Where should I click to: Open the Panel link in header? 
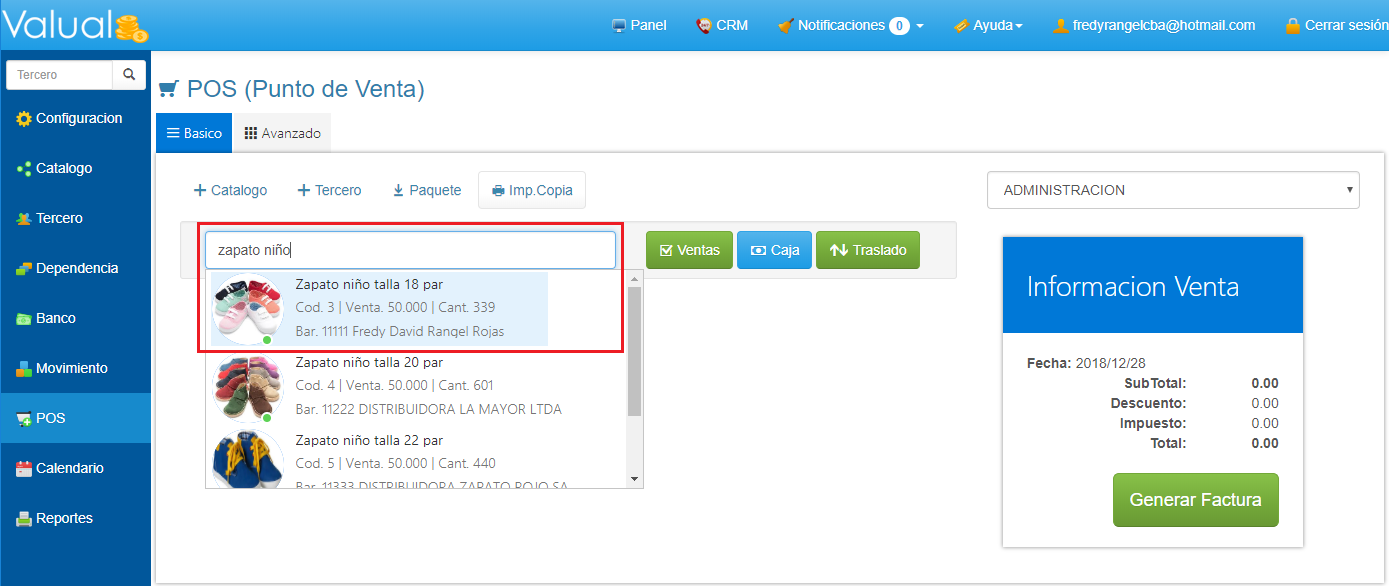coord(639,25)
